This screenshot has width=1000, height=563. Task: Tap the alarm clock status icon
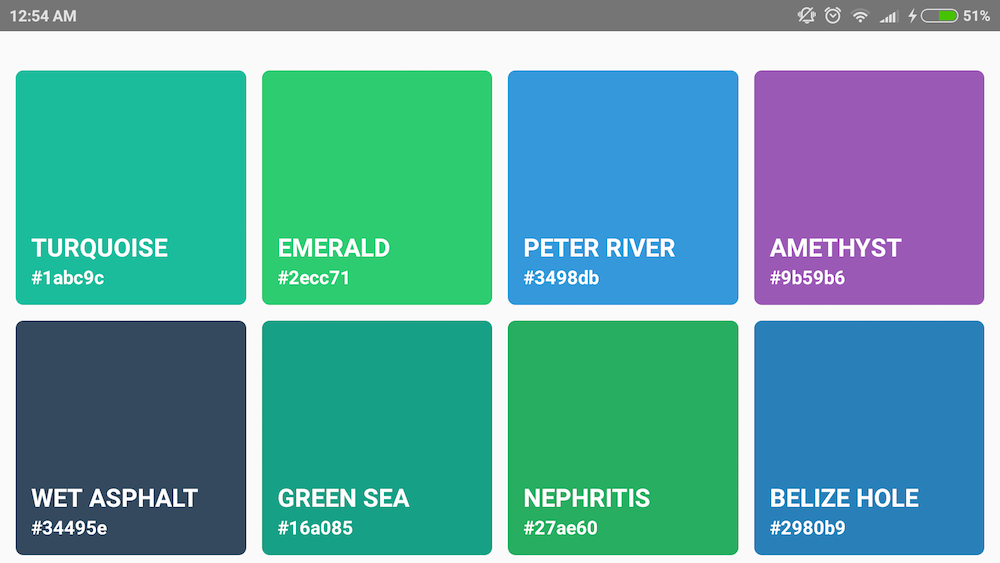(x=833, y=16)
